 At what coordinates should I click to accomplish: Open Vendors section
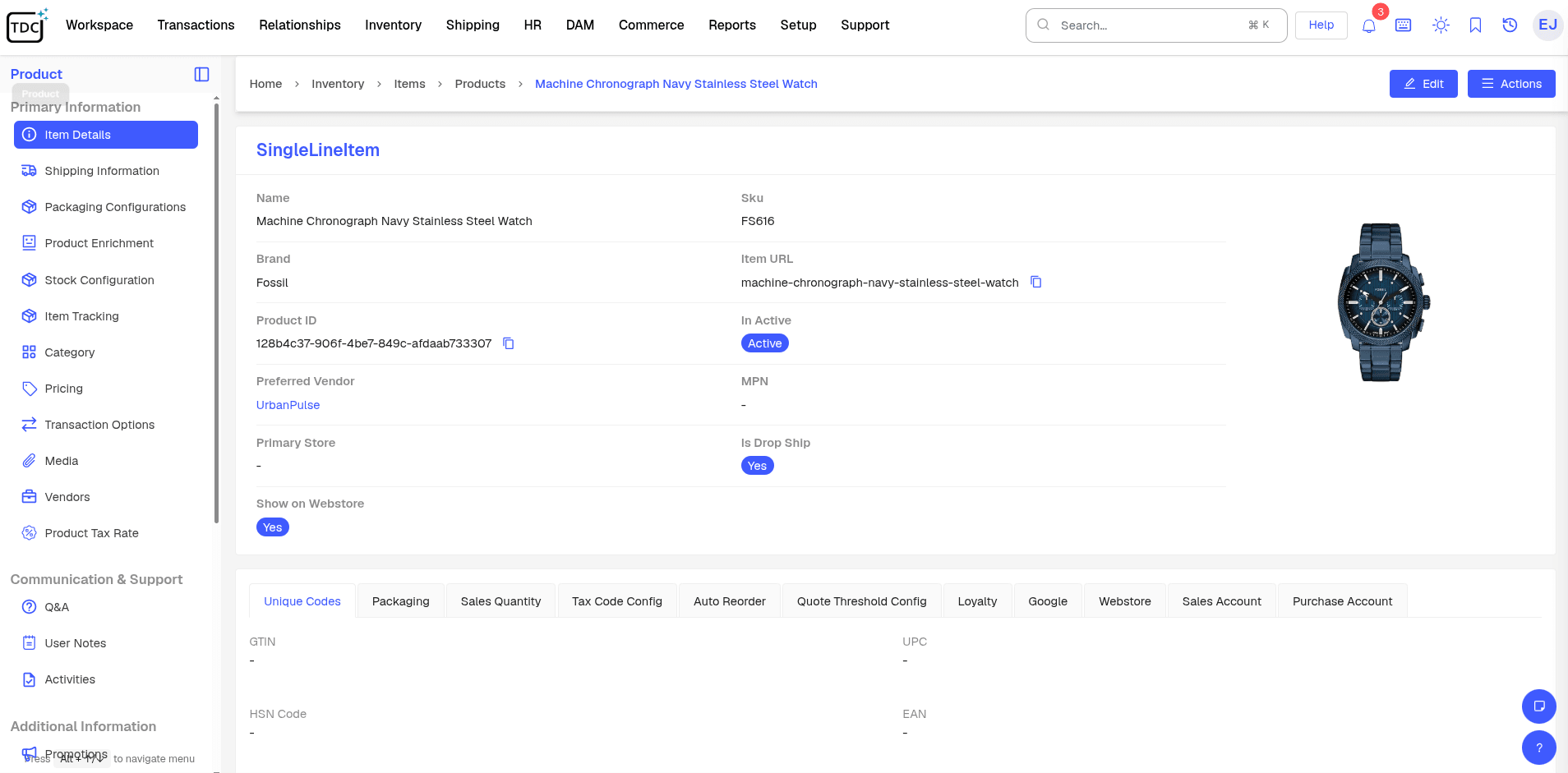[x=106, y=497]
